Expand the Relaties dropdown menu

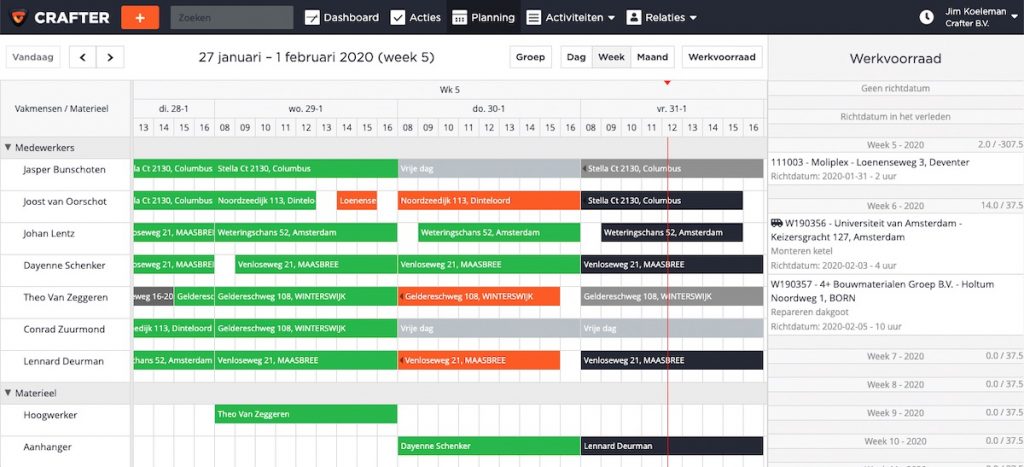point(693,18)
